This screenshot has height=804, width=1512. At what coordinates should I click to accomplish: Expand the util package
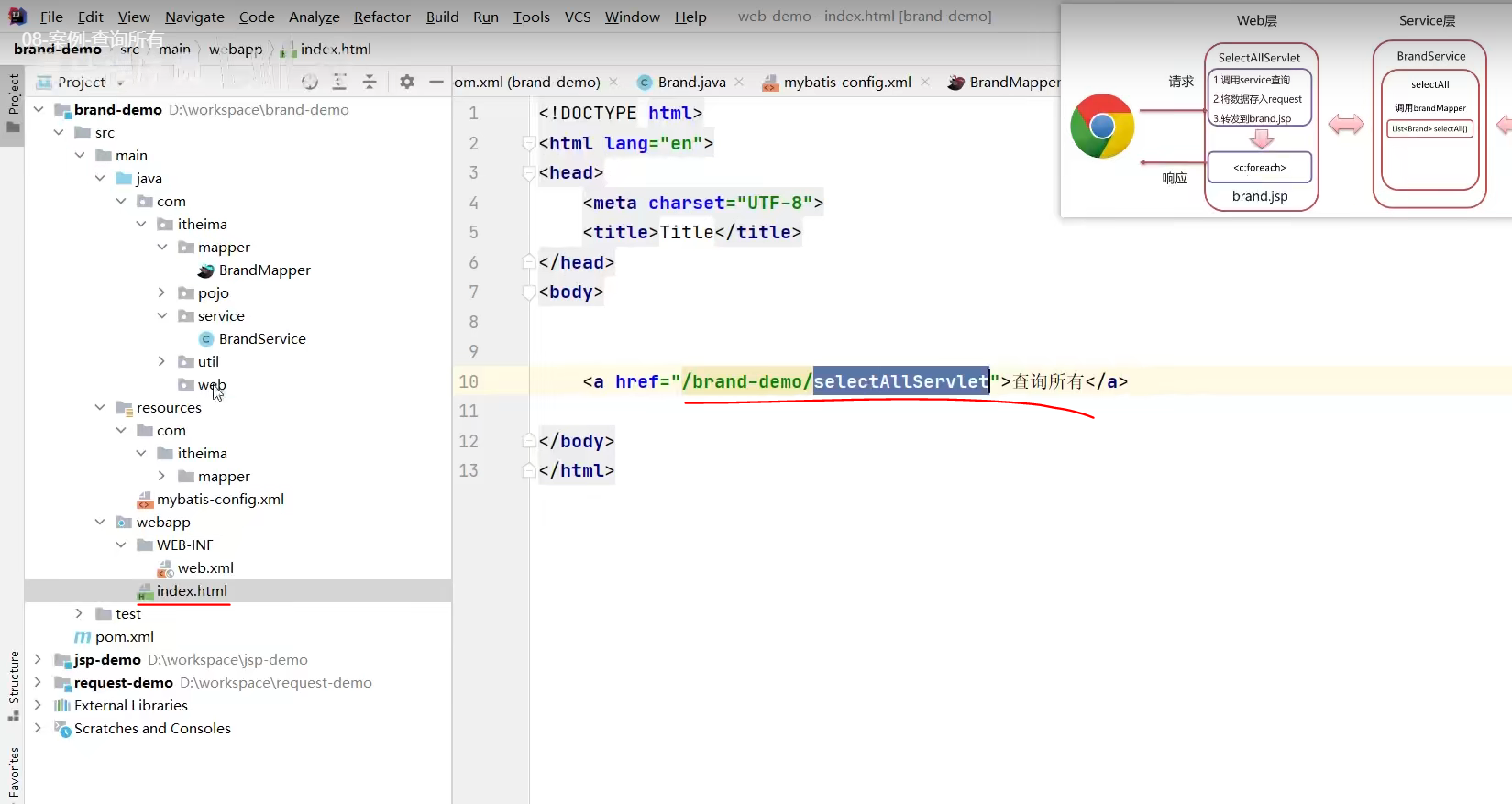[161, 361]
